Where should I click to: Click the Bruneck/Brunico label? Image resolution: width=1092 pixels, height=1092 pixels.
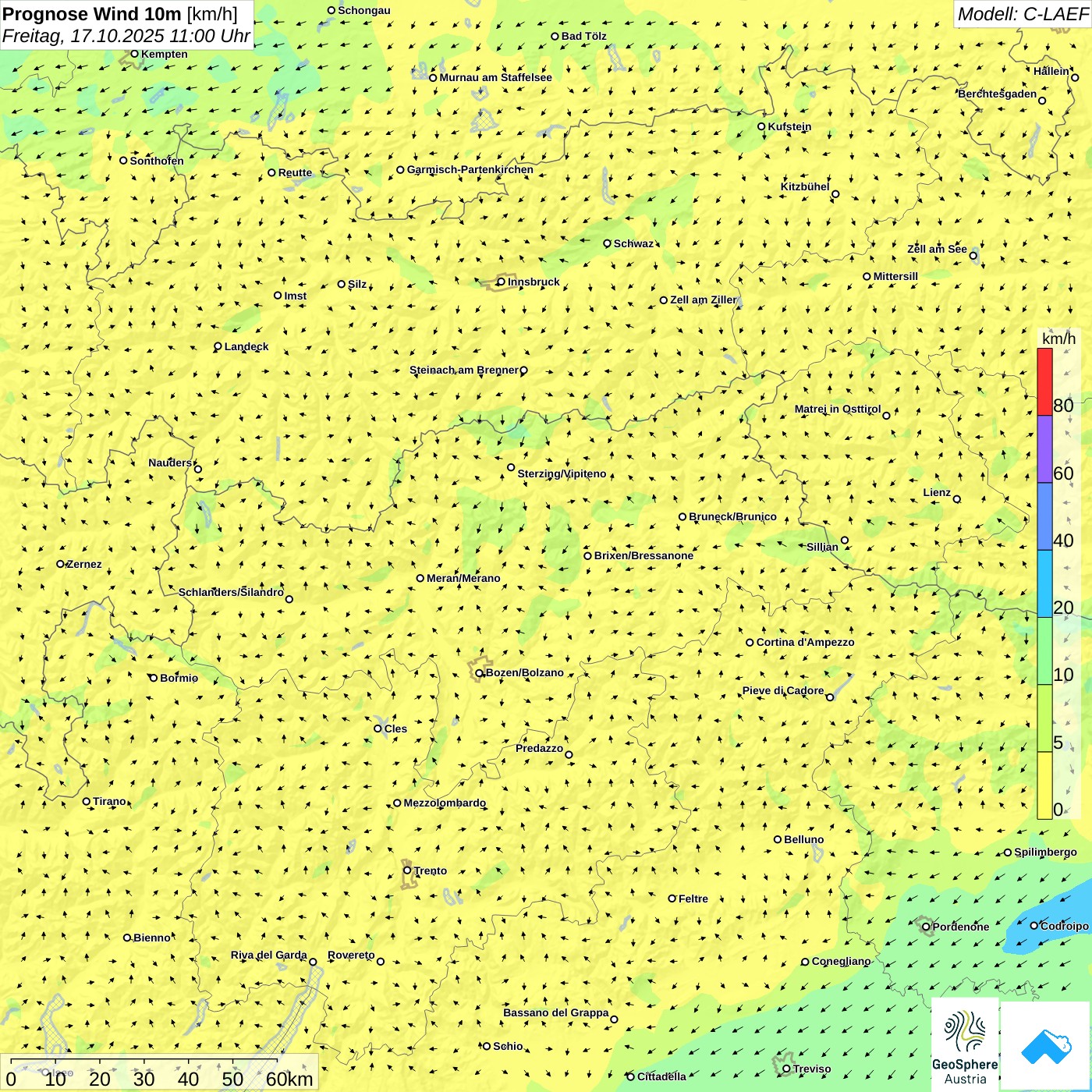pyautogui.click(x=732, y=516)
